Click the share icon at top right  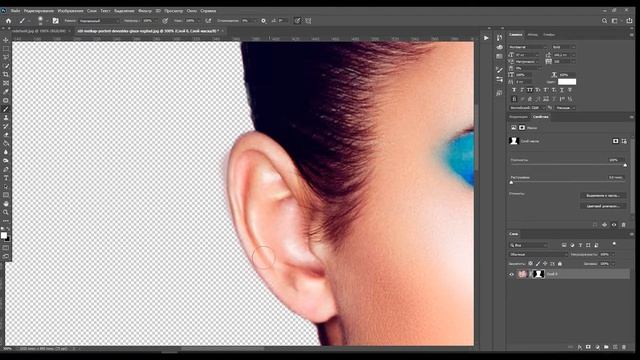point(629,20)
